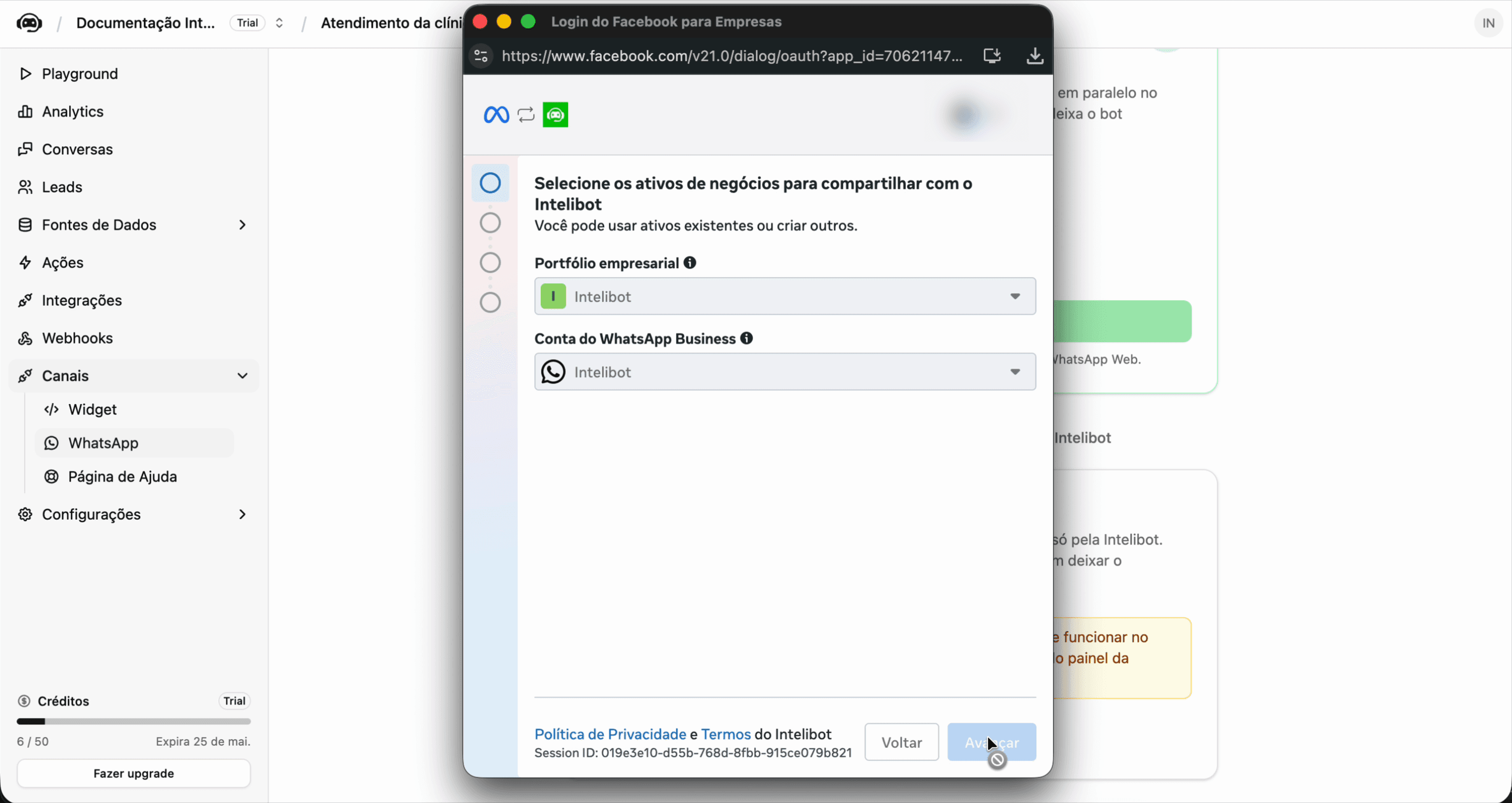
Task: Select the first step circle indicator
Action: [x=490, y=183]
